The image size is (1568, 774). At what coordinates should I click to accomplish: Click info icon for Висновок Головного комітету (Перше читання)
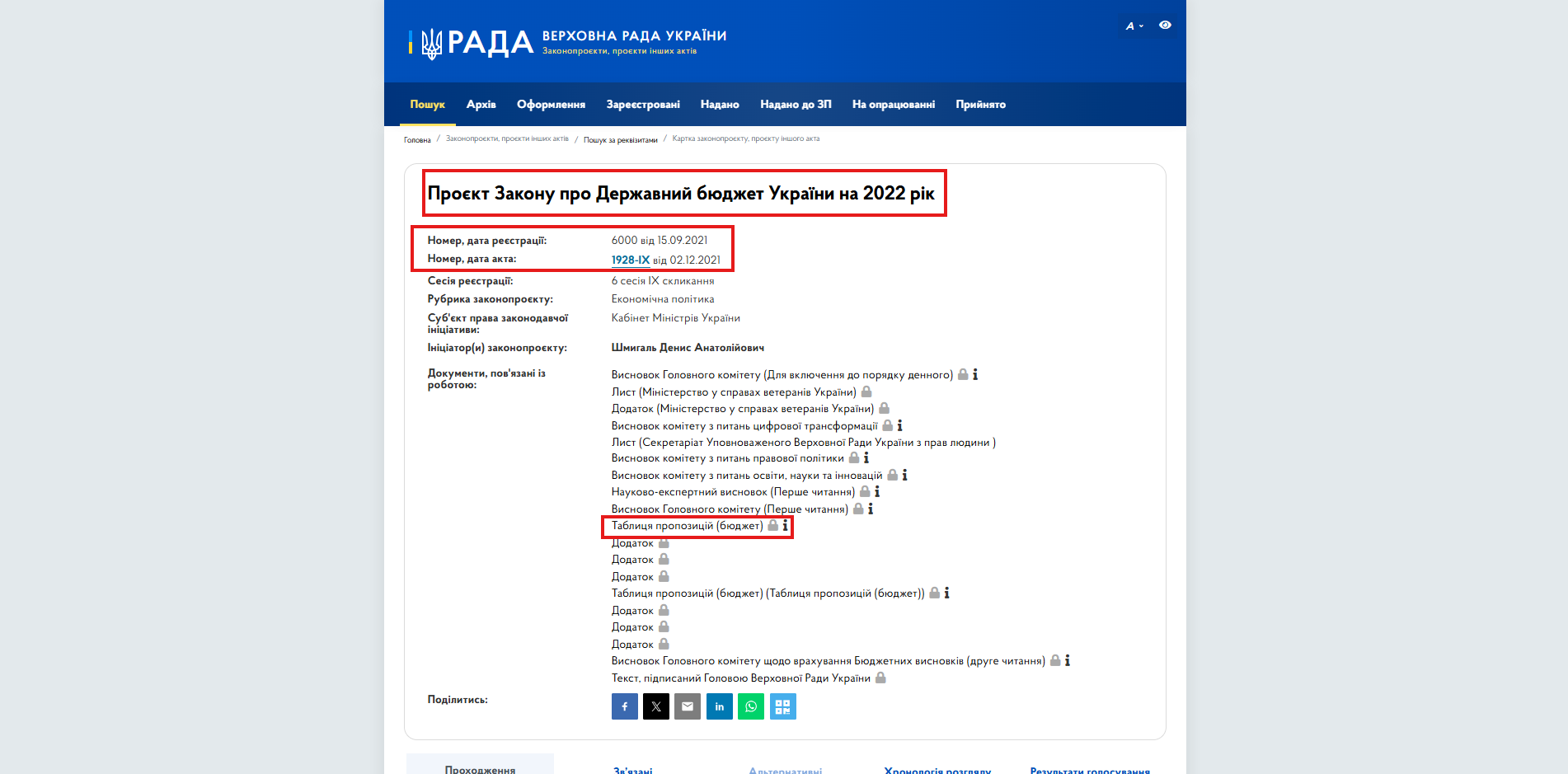tap(871, 509)
